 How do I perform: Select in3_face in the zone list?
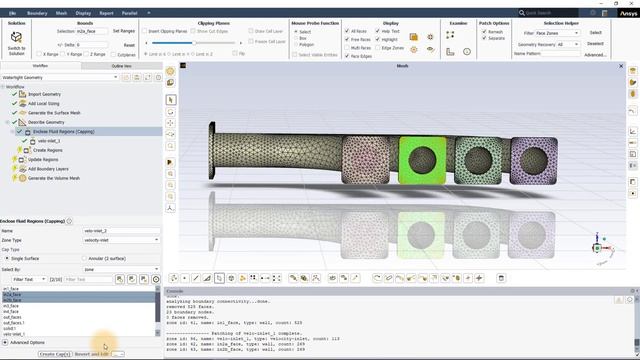[x=78, y=306]
